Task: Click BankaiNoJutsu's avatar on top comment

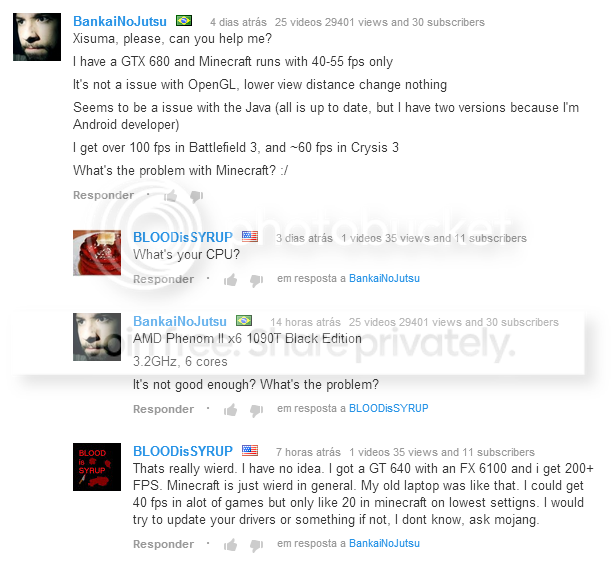Action: 37,37
